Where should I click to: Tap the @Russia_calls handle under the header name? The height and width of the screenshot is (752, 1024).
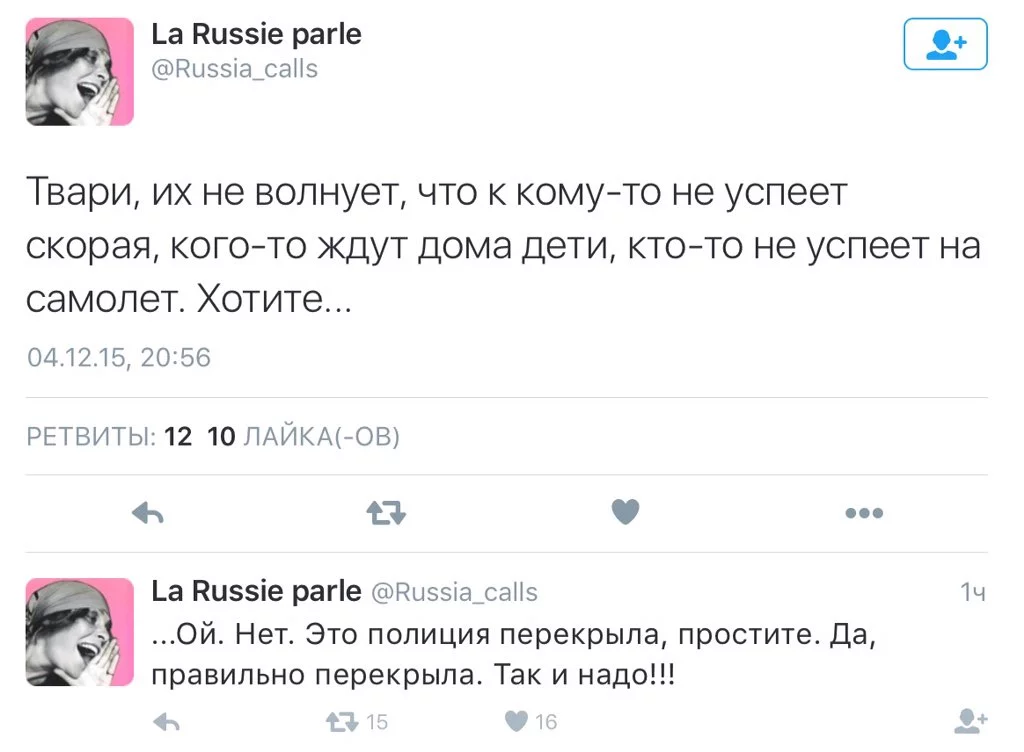(x=234, y=69)
